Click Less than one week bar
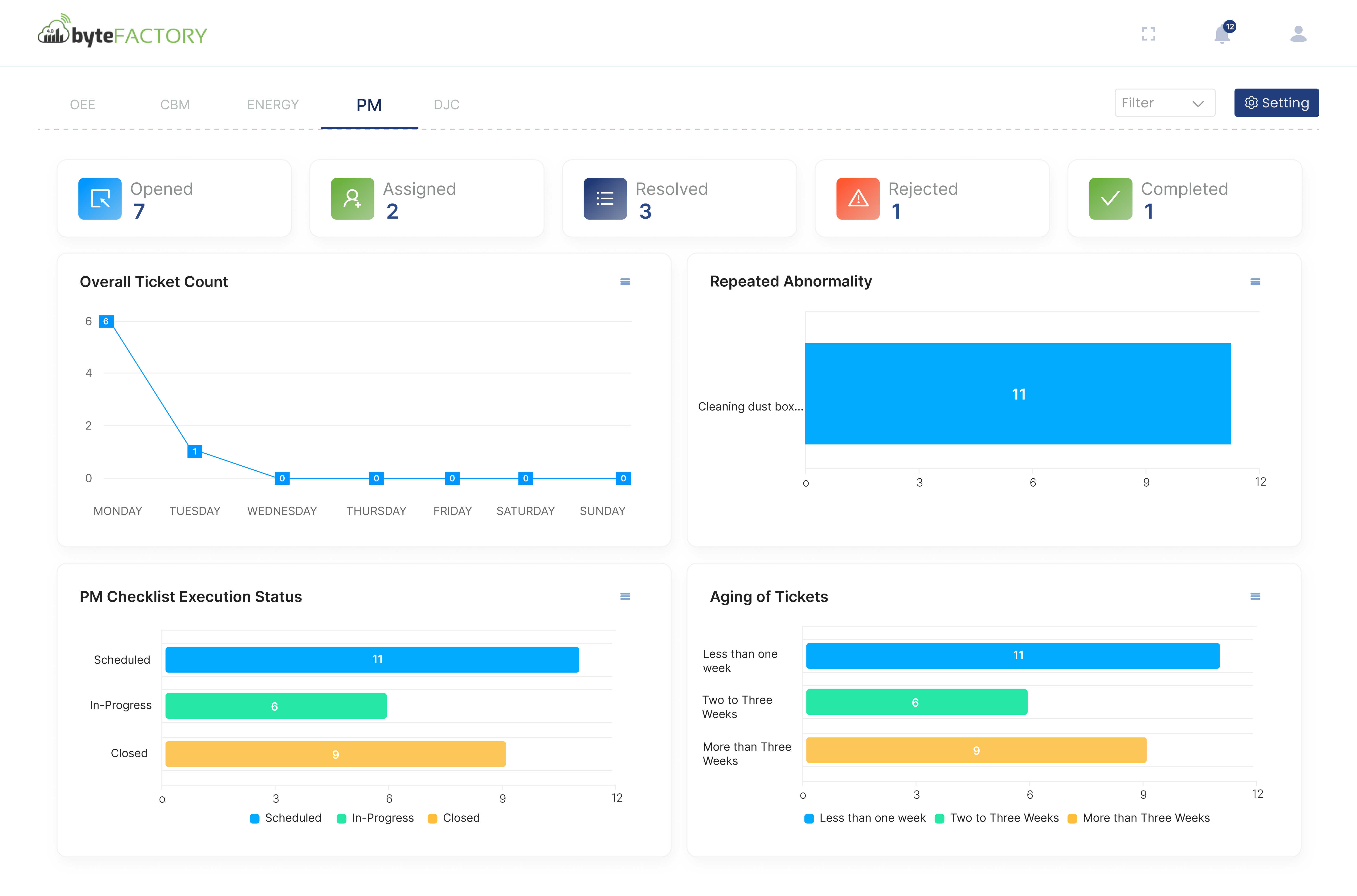This screenshot has height=896, width=1357. pos(1013,656)
